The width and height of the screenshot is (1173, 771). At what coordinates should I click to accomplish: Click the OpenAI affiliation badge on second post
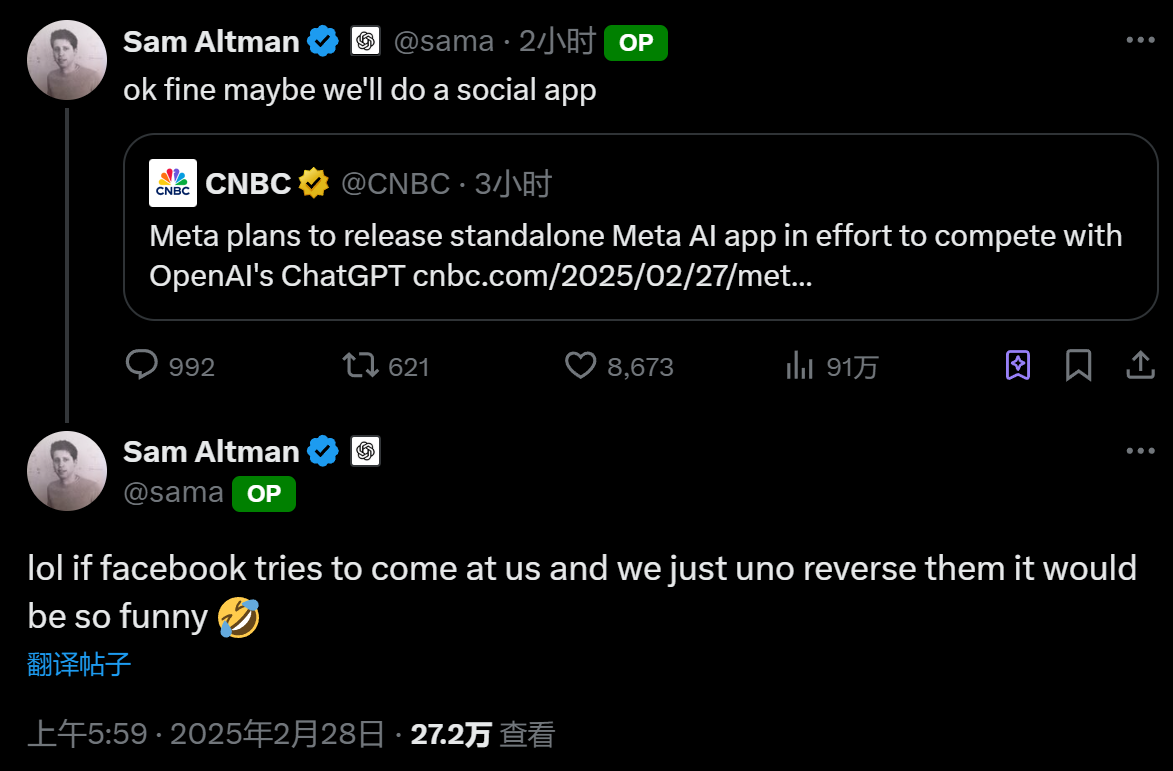tap(365, 451)
